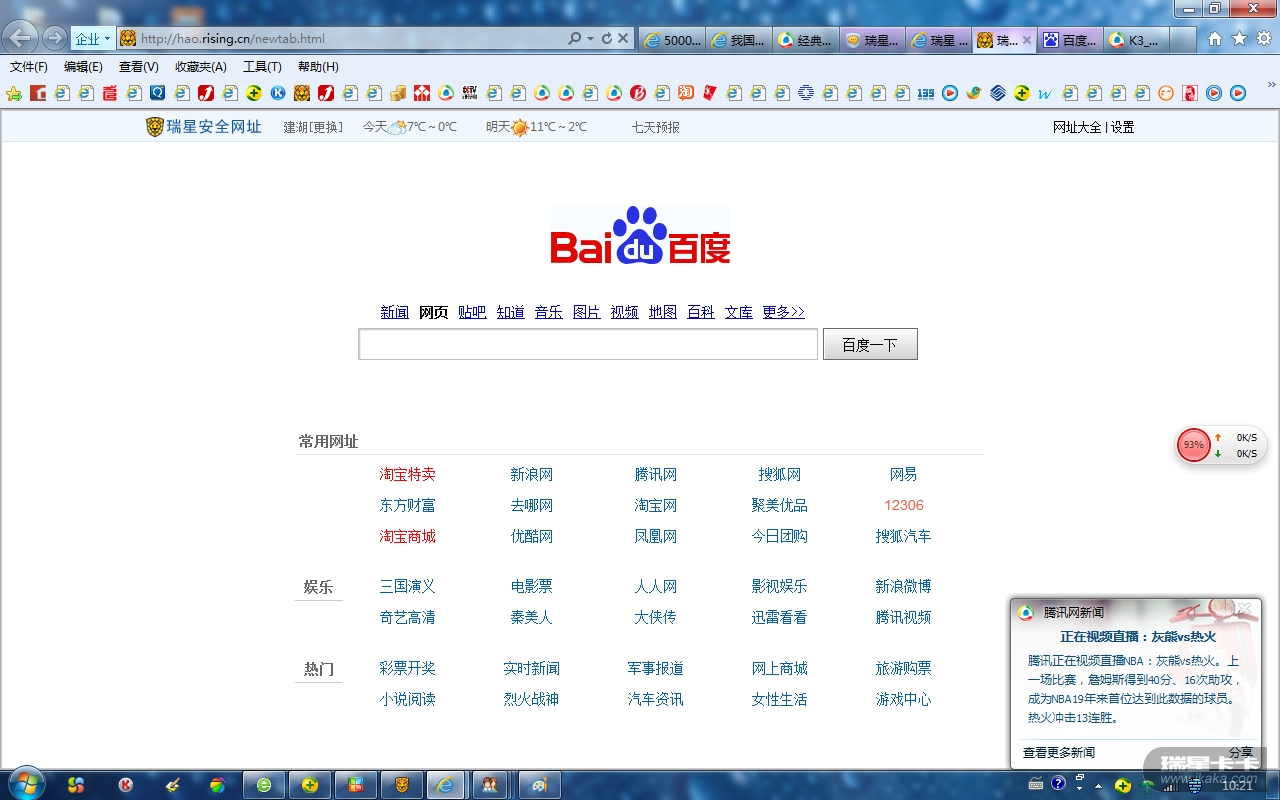Click the orange smiley favorites bar icon
This screenshot has width=1280, height=800.
click(1166, 93)
